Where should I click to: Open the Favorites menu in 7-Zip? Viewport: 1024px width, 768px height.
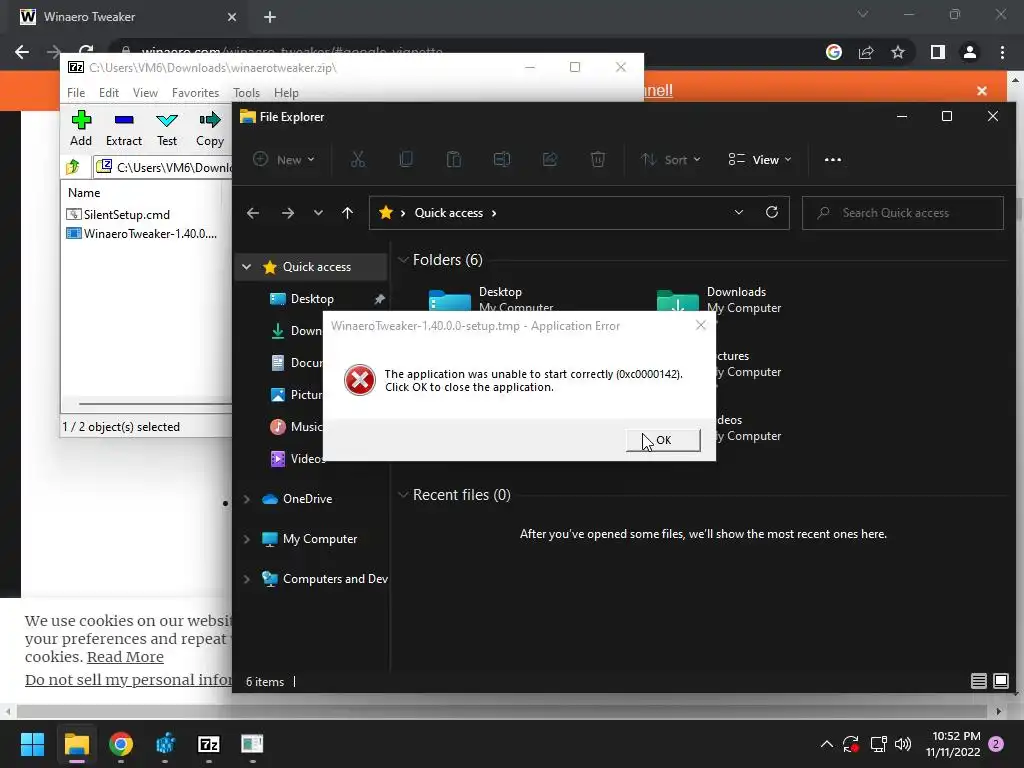coord(195,93)
